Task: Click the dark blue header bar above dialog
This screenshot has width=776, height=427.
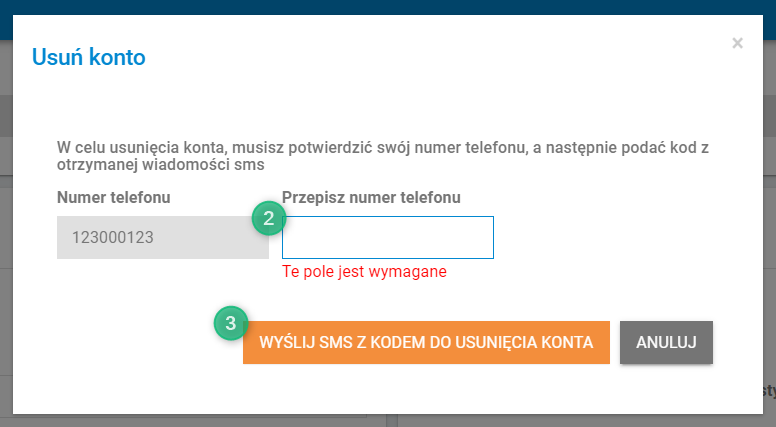Action: [x=388, y=7]
